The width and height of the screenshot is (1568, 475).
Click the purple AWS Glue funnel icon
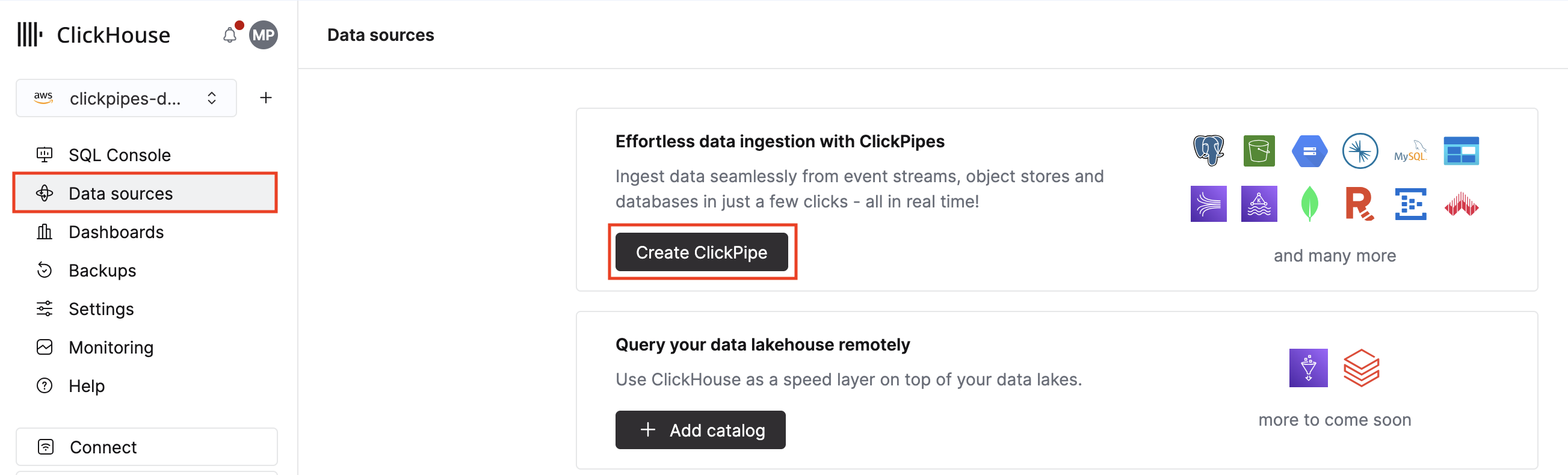(1308, 368)
